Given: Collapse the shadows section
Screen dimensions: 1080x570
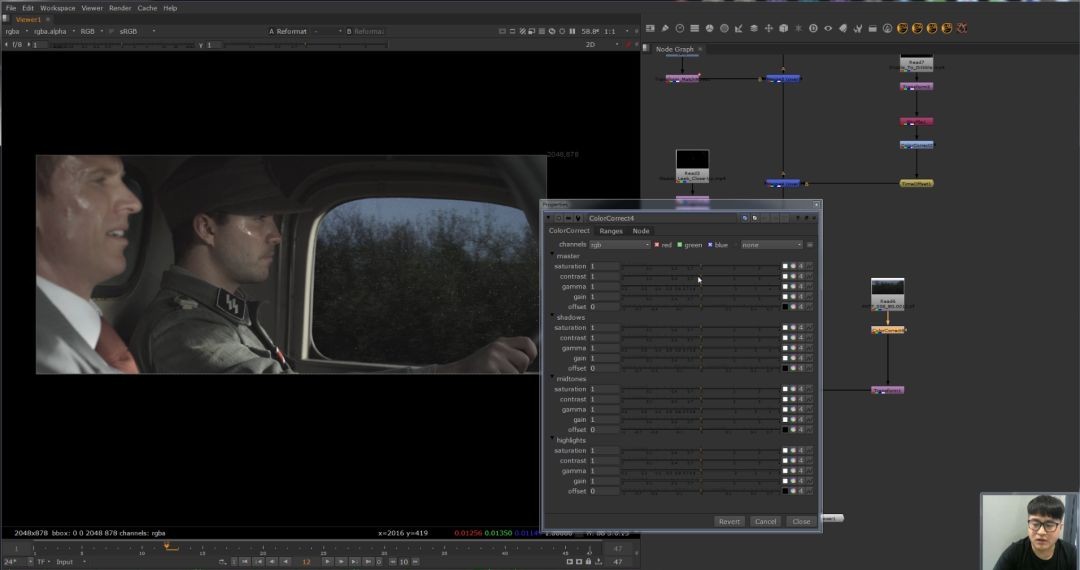Looking at the screenshot, I should click(x=552, y=315).
